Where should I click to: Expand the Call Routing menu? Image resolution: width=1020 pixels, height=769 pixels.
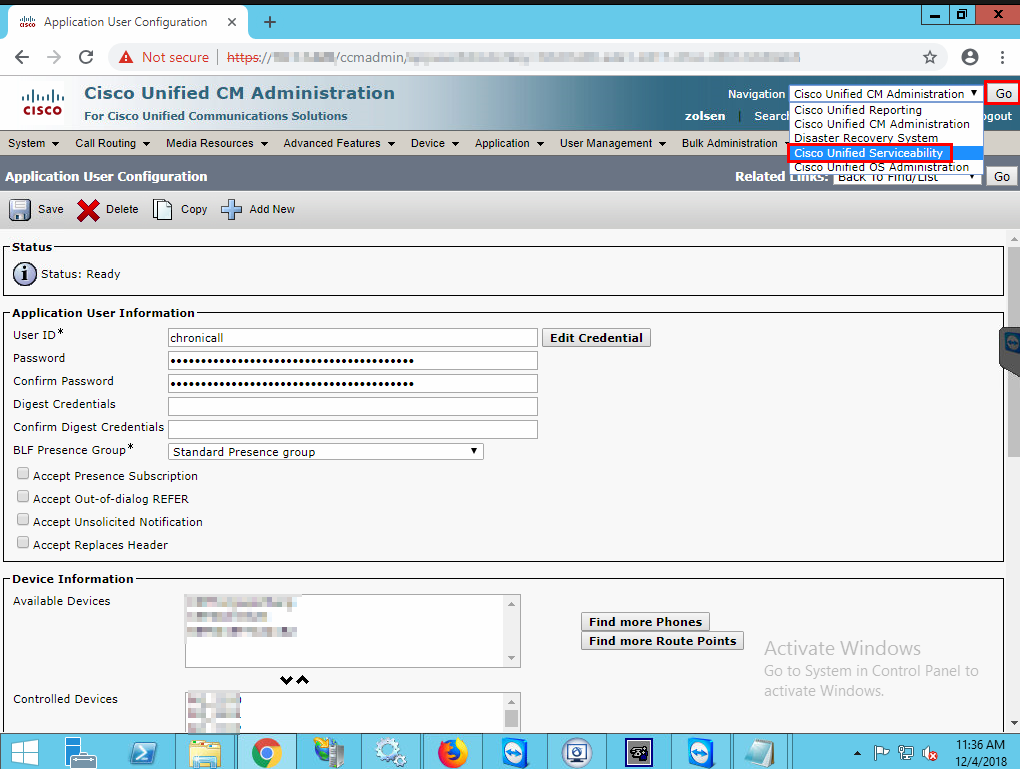tap(113, 143)
